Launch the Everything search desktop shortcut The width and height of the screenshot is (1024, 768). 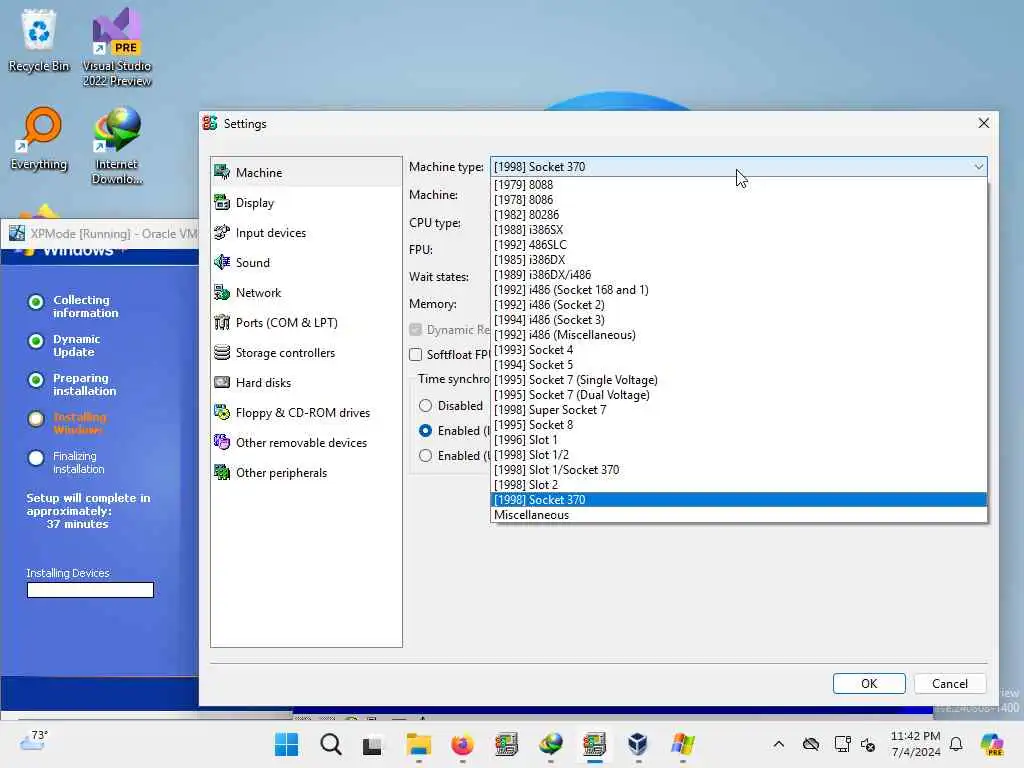click(39, 138)
